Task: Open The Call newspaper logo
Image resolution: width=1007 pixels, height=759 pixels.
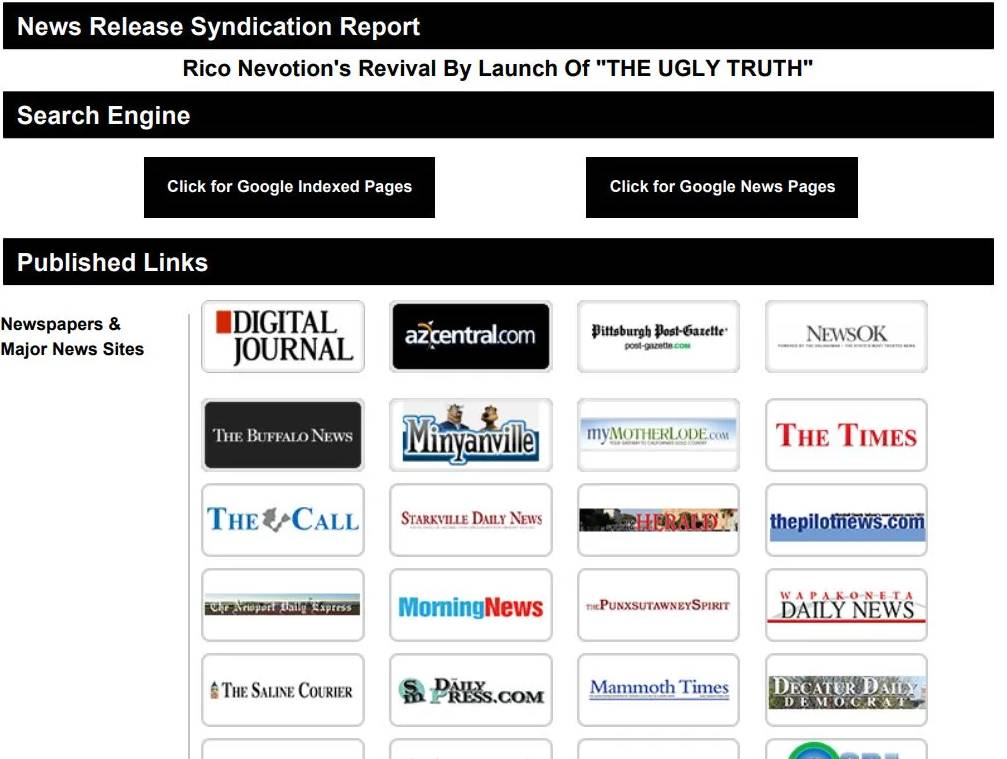Action: coord(283,520)
